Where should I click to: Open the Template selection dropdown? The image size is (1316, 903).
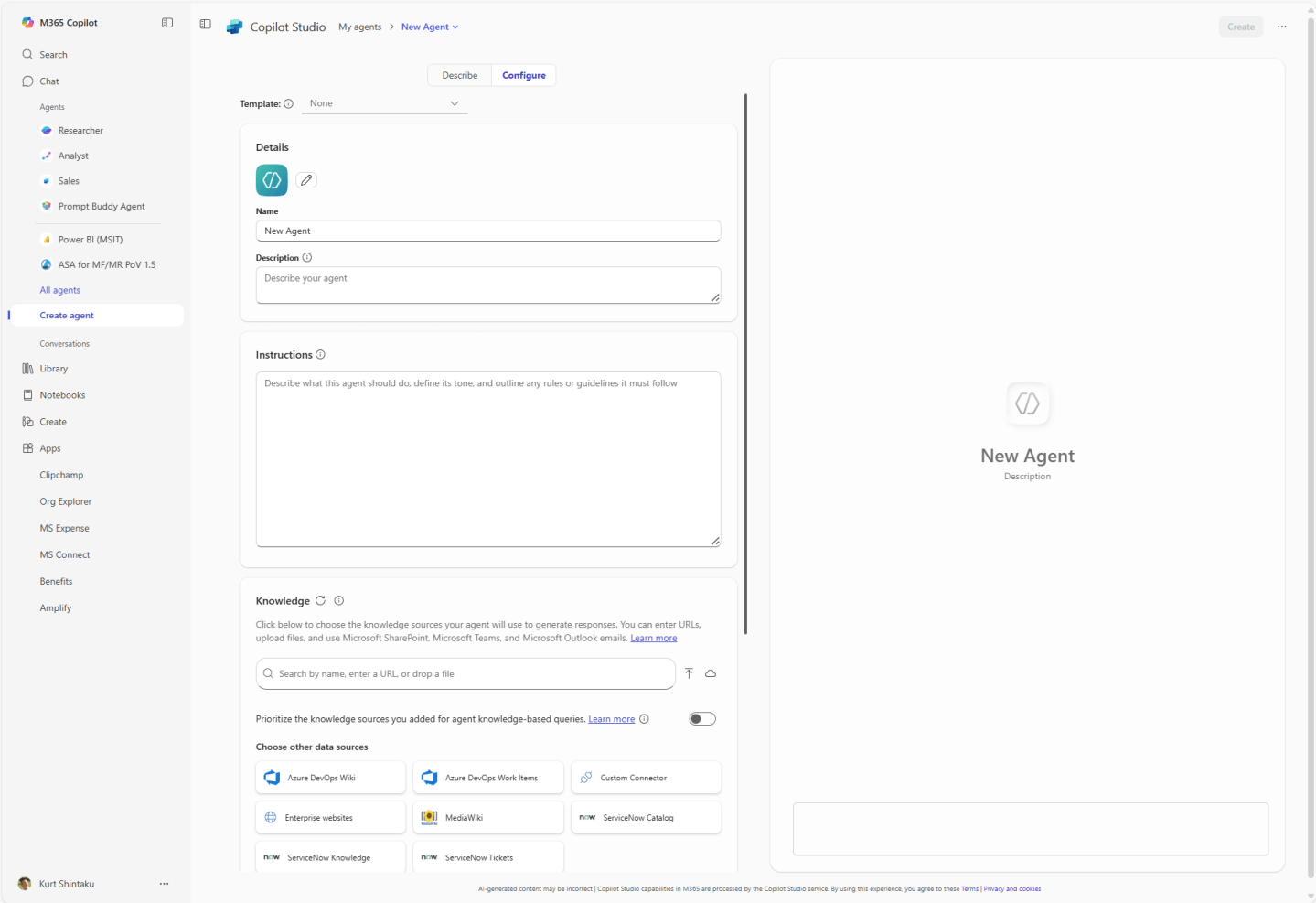pyautogui.click(x=384, y=103)
